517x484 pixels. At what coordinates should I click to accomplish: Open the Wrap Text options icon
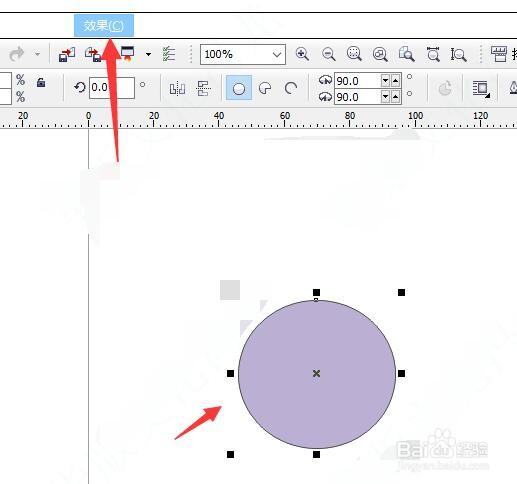[x=481, y=89]
